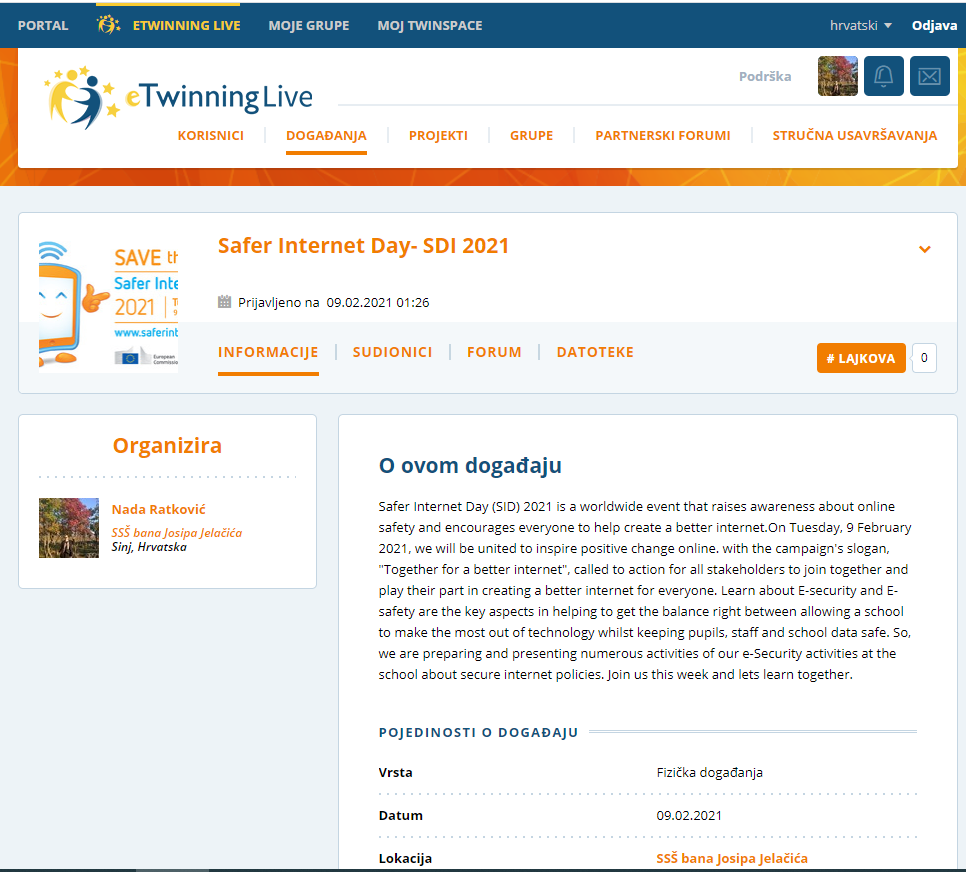
Task: Open MOJ TWINSPACE in the top bar
Action: (429, 25)
